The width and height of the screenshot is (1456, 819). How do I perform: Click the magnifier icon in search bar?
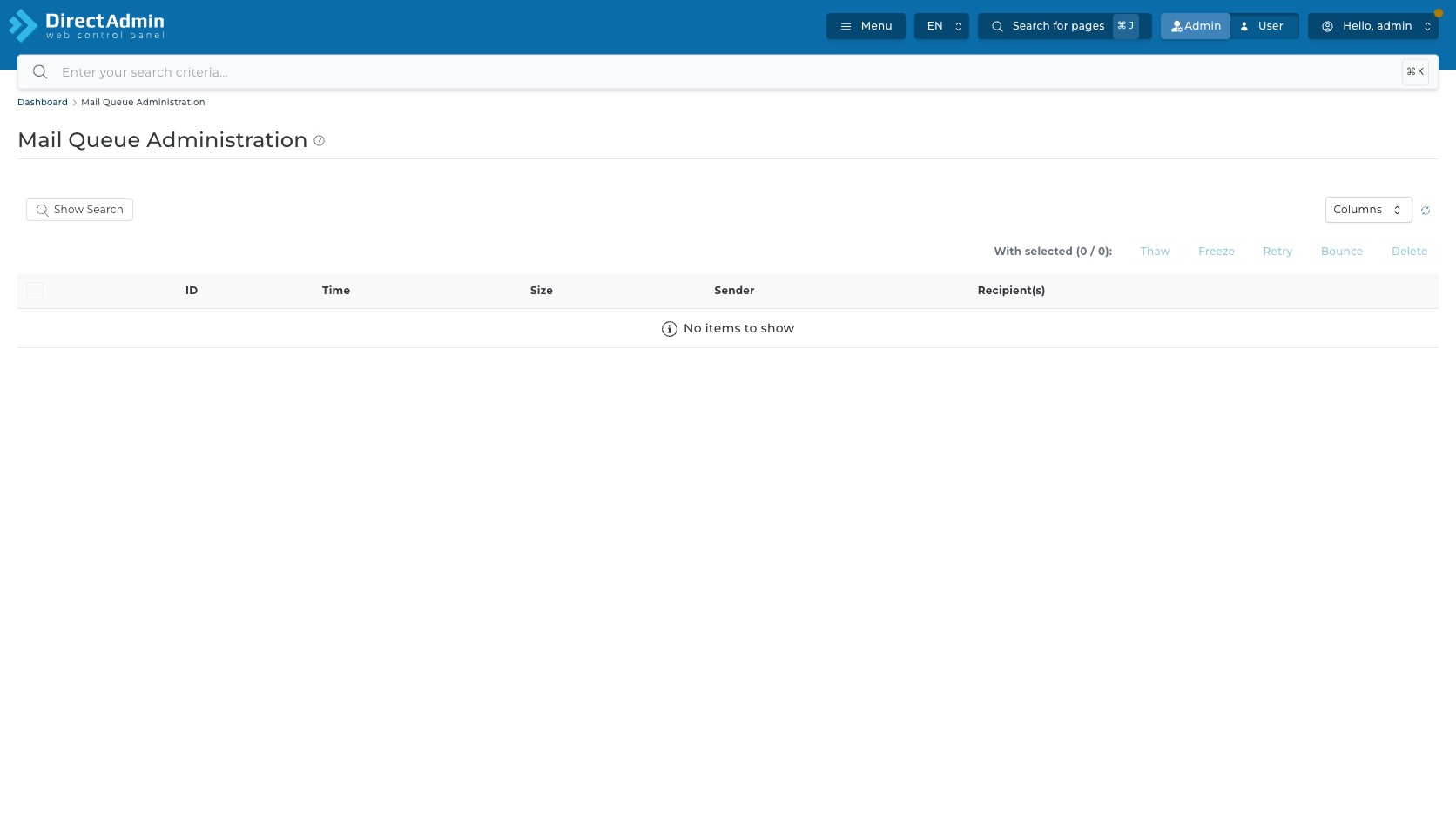(40, 72)
